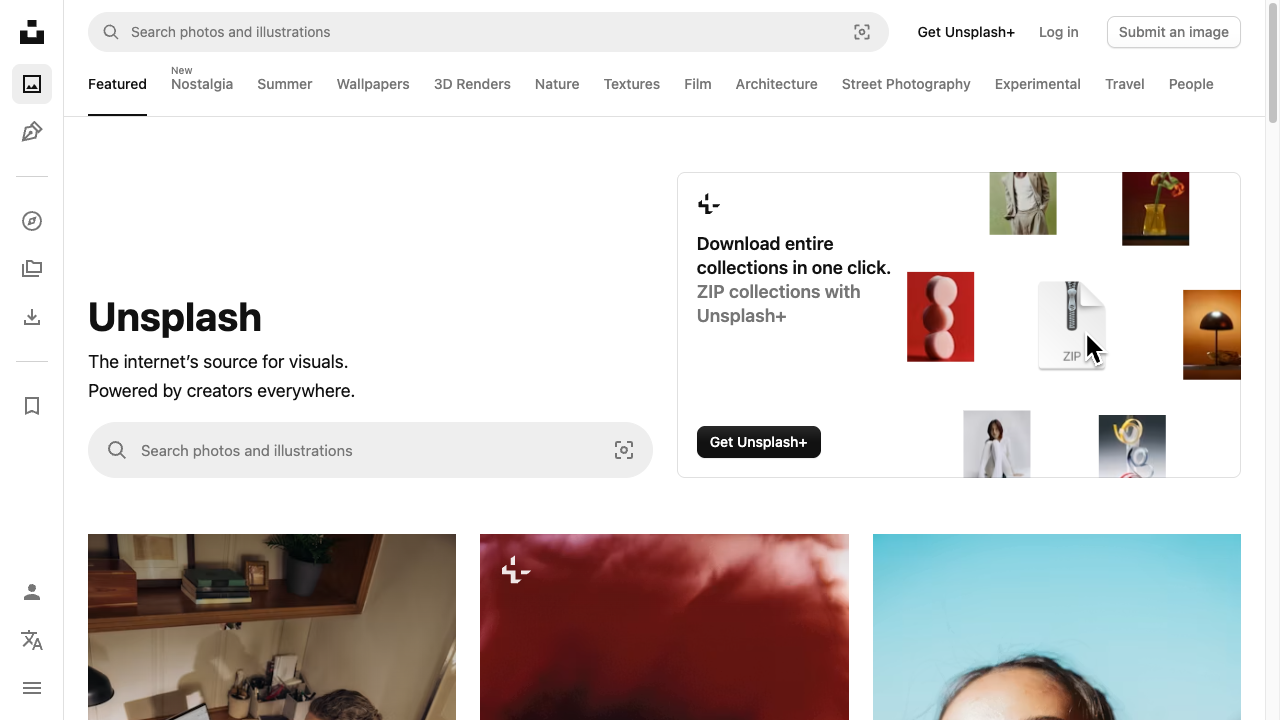Select the Nostalgia tab
Image resolution: width=1280 pixels, height=720 pixels.
[202, 84]
